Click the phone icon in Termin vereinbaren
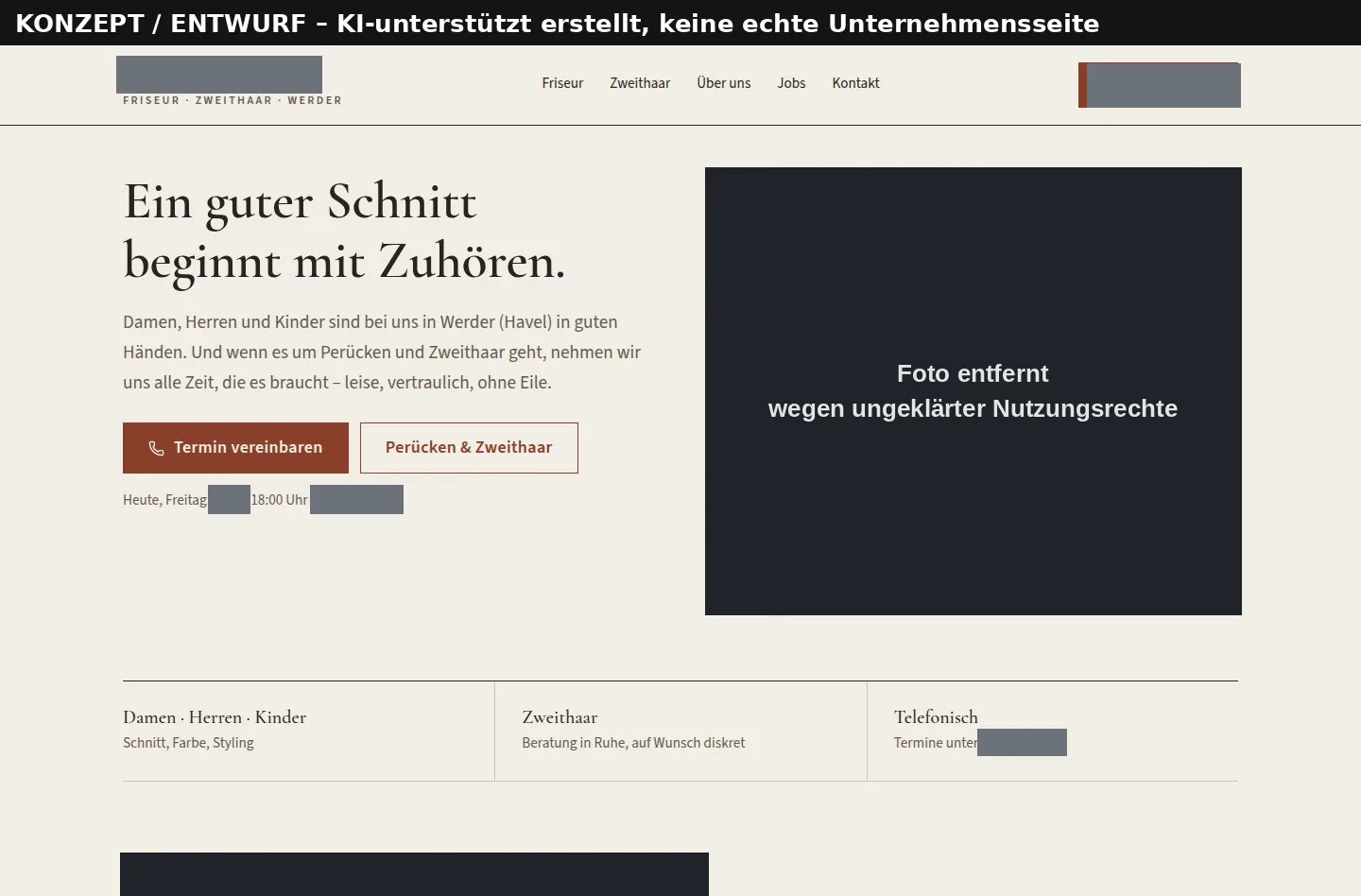Image resolution: width=1361 pixels, height=896 pixels. click(156, 448)
